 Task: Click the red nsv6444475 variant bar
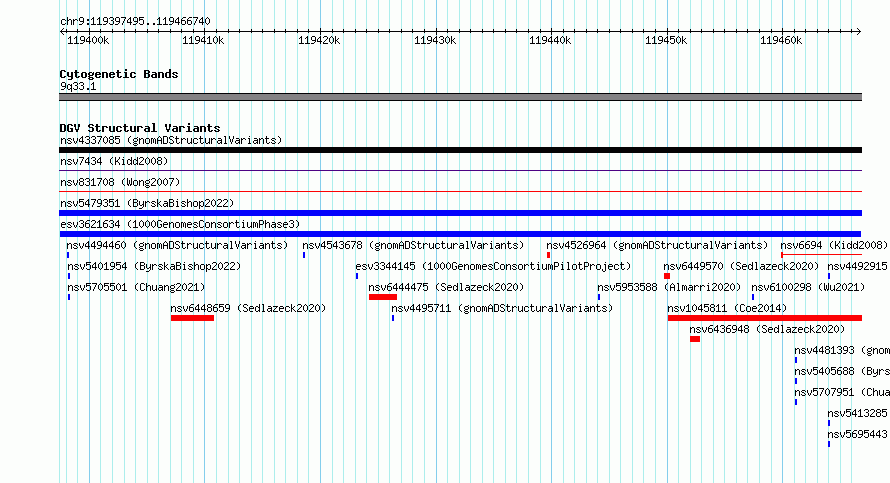click(x=383, y=297)
